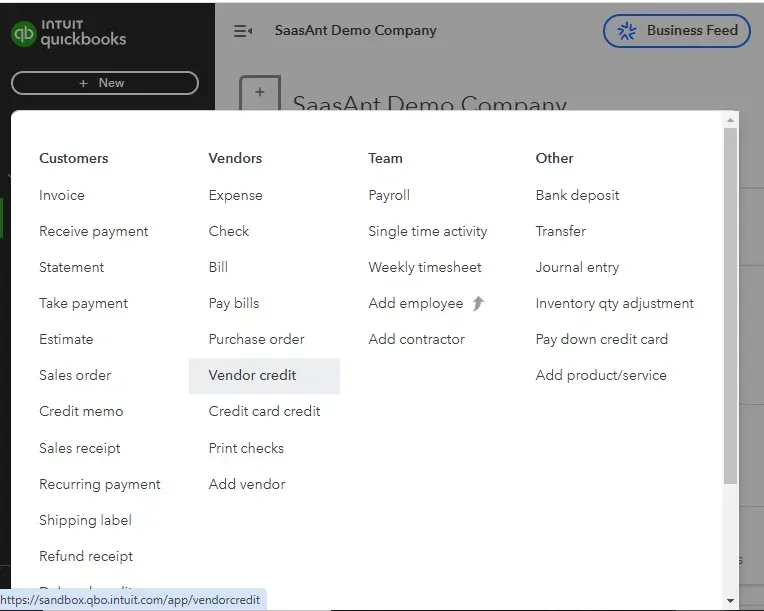This screenshot has width=764, height=611.
Task: Open Payroll under Team
Action: tap(389, 195)
